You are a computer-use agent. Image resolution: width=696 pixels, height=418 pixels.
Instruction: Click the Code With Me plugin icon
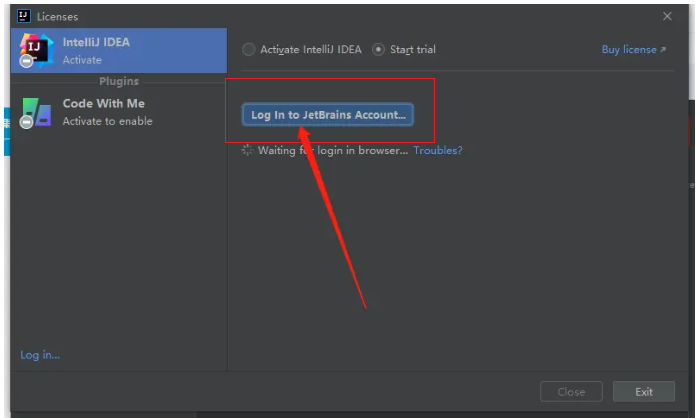36,113
